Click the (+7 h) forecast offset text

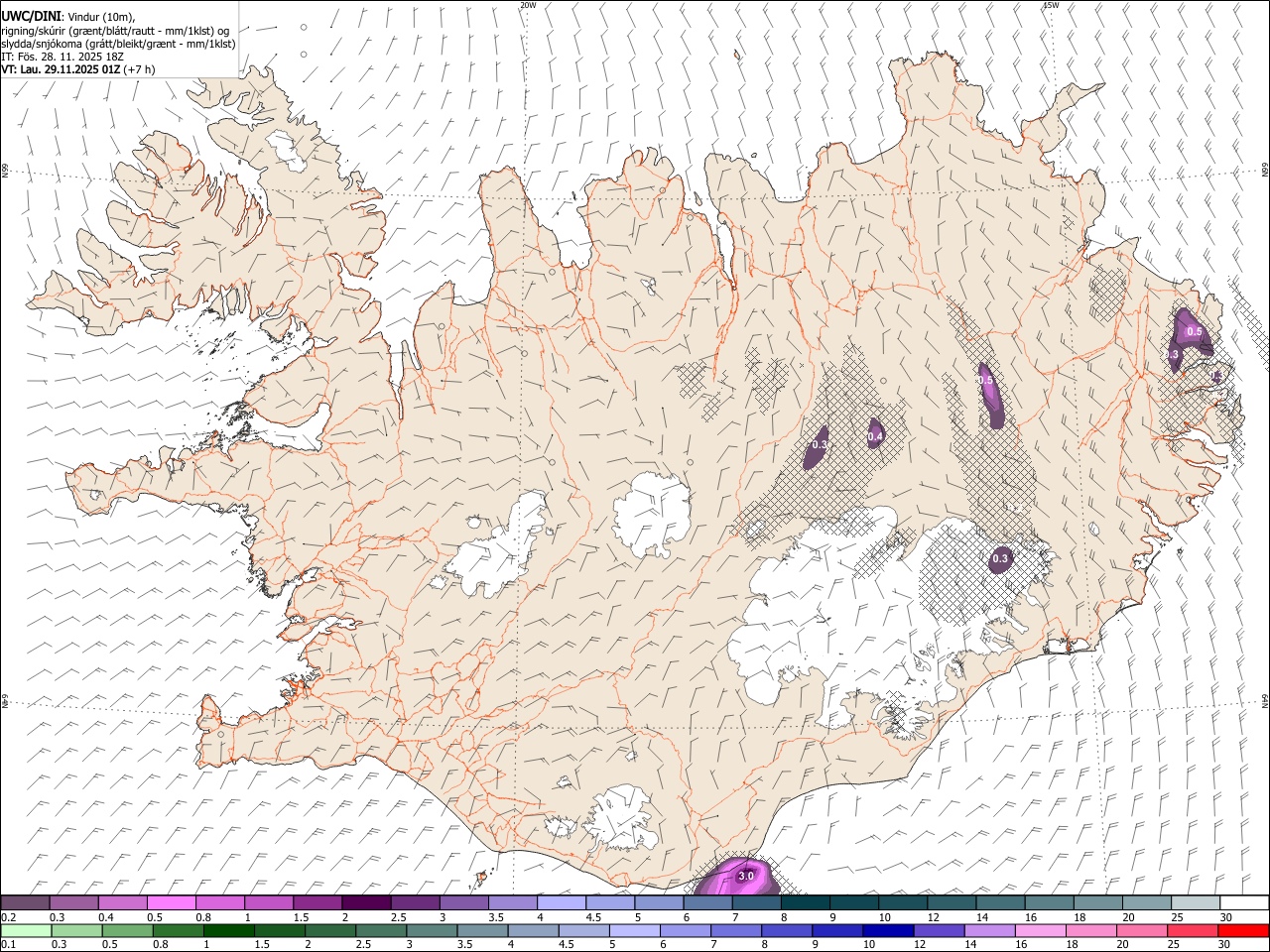click(140, 69)
